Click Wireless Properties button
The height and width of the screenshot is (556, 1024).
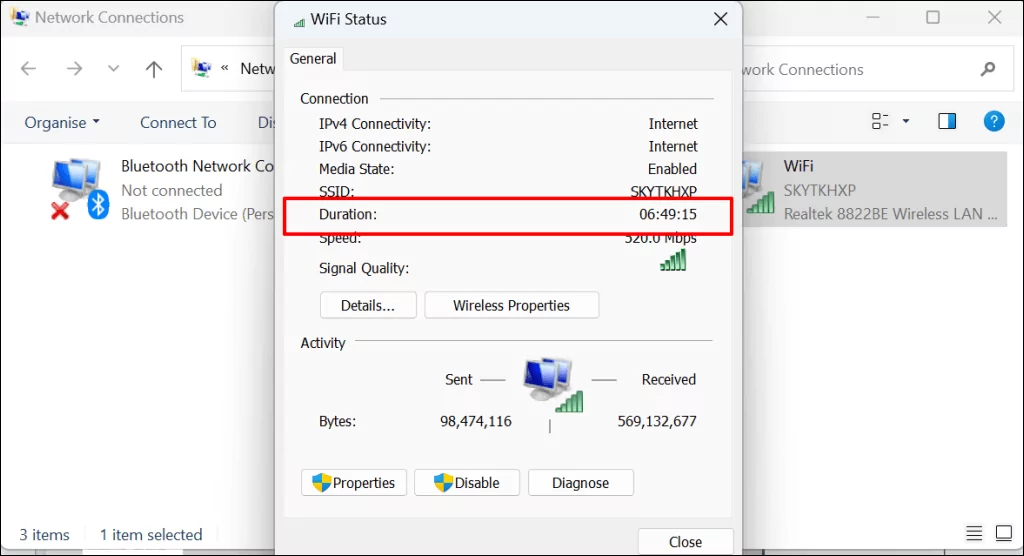point(511,305)
